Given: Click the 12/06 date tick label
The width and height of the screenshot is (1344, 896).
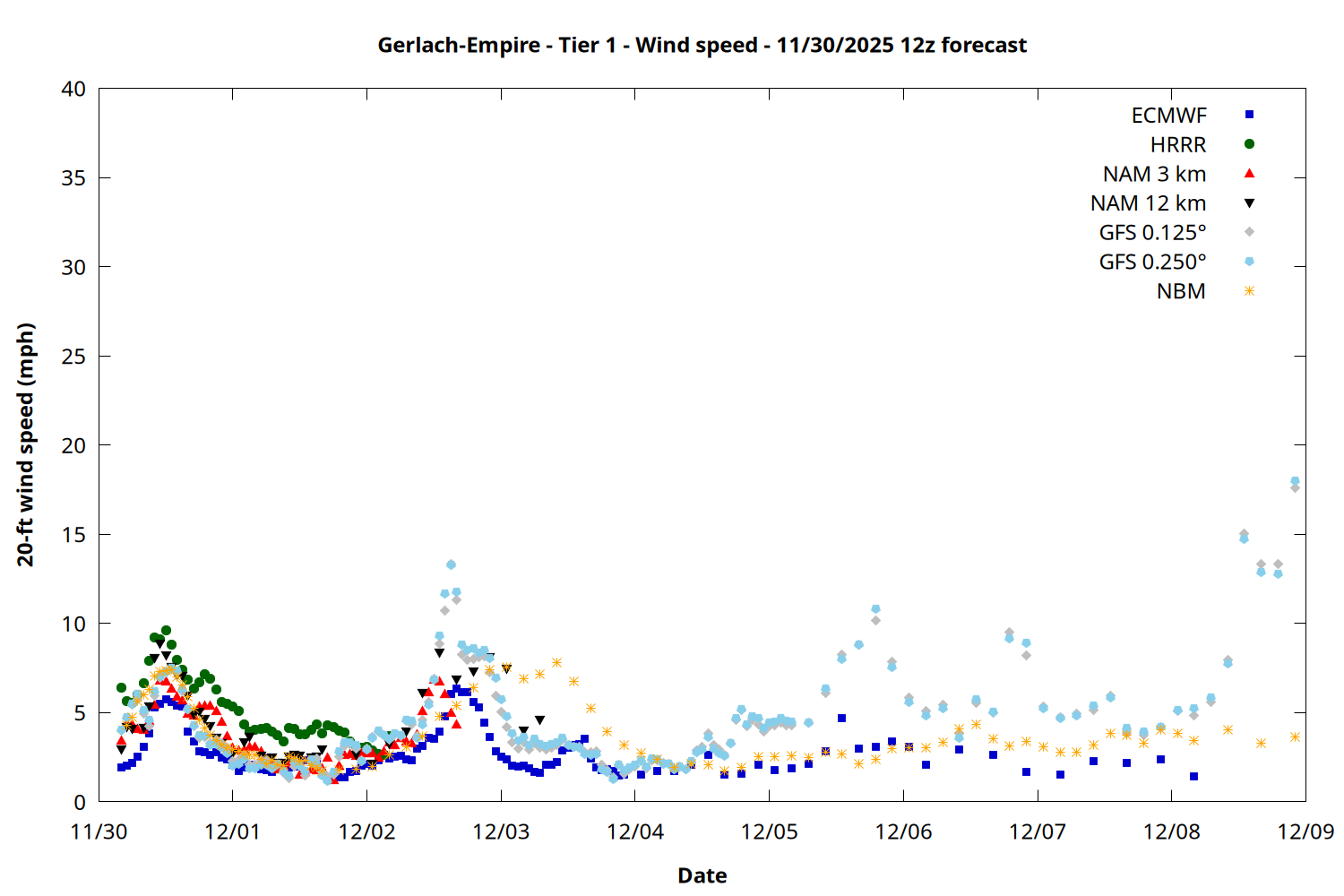Looking at the screenshot, I should [903, 831].
